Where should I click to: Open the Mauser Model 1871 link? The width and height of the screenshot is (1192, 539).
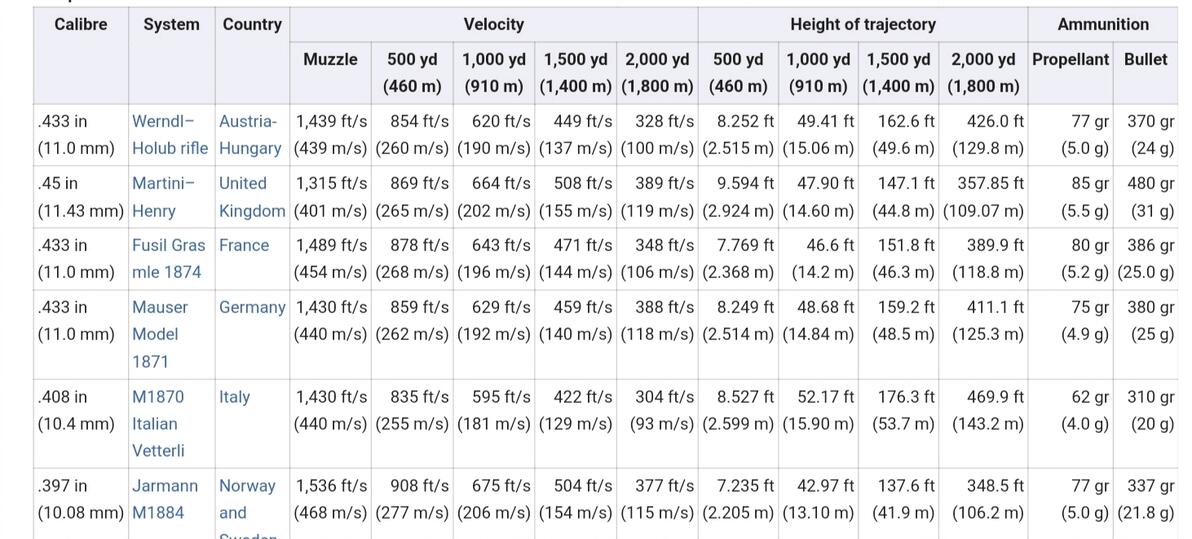point(159,334)
